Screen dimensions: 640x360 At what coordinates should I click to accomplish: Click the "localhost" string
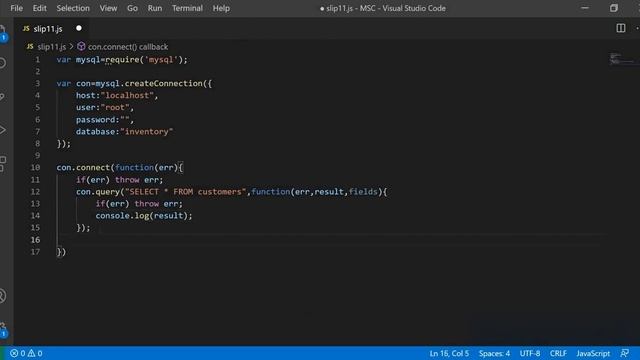point(127,96)
